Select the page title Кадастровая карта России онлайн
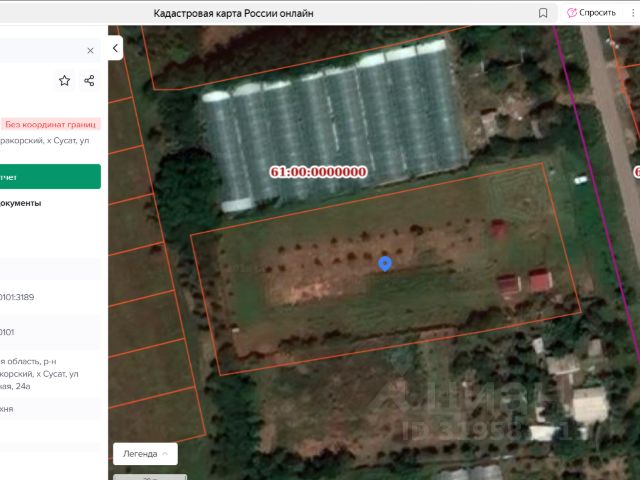640x480 pixels. pos(233,13)
